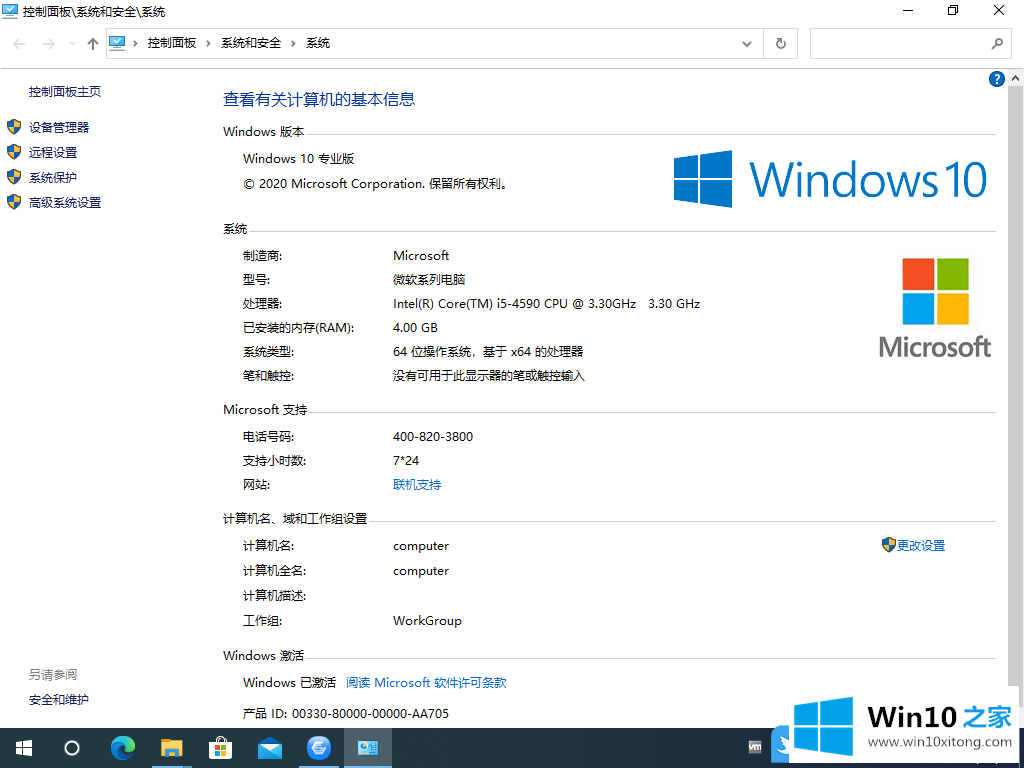Open File Explorer from the taskbar
1024x768 pixels.
point(172,748)
